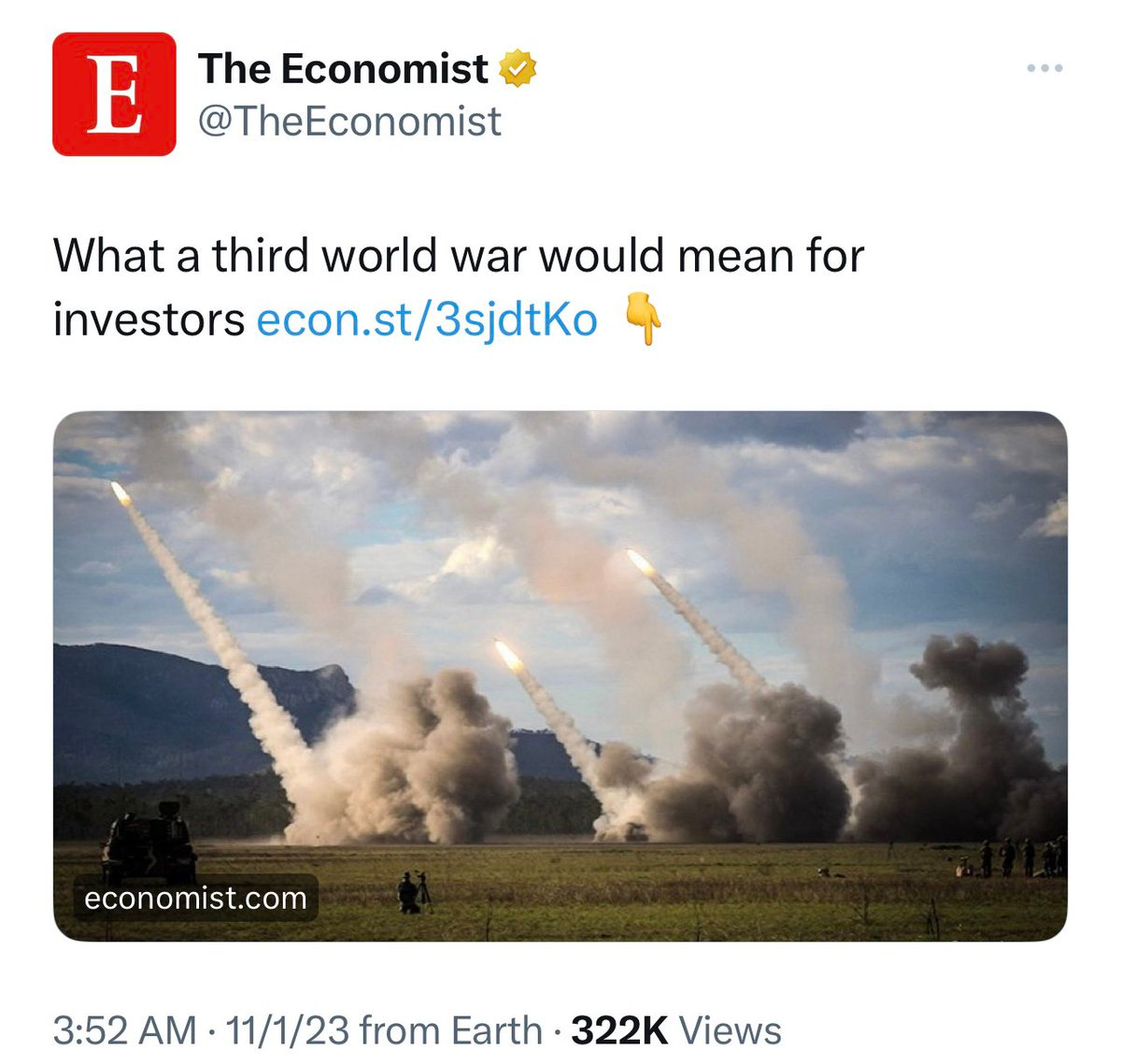Click the 11/1/23 post date
Screen dimensions: 1121x1064
pyautogui.click(x=288, y=1031)
